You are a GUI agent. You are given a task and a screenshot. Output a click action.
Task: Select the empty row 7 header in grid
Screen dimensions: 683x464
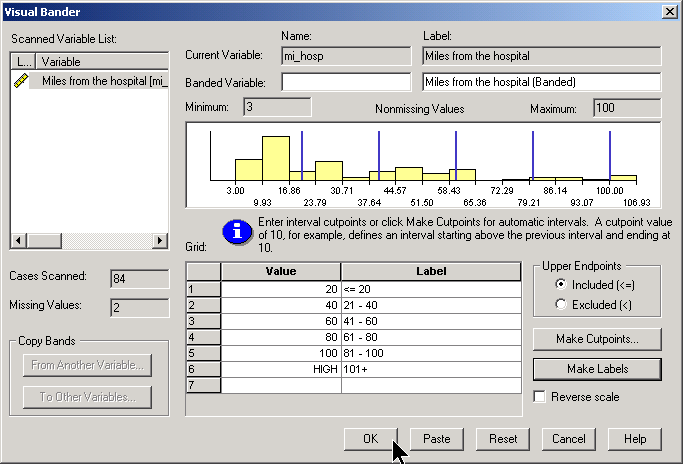click(x=203, y=385)
